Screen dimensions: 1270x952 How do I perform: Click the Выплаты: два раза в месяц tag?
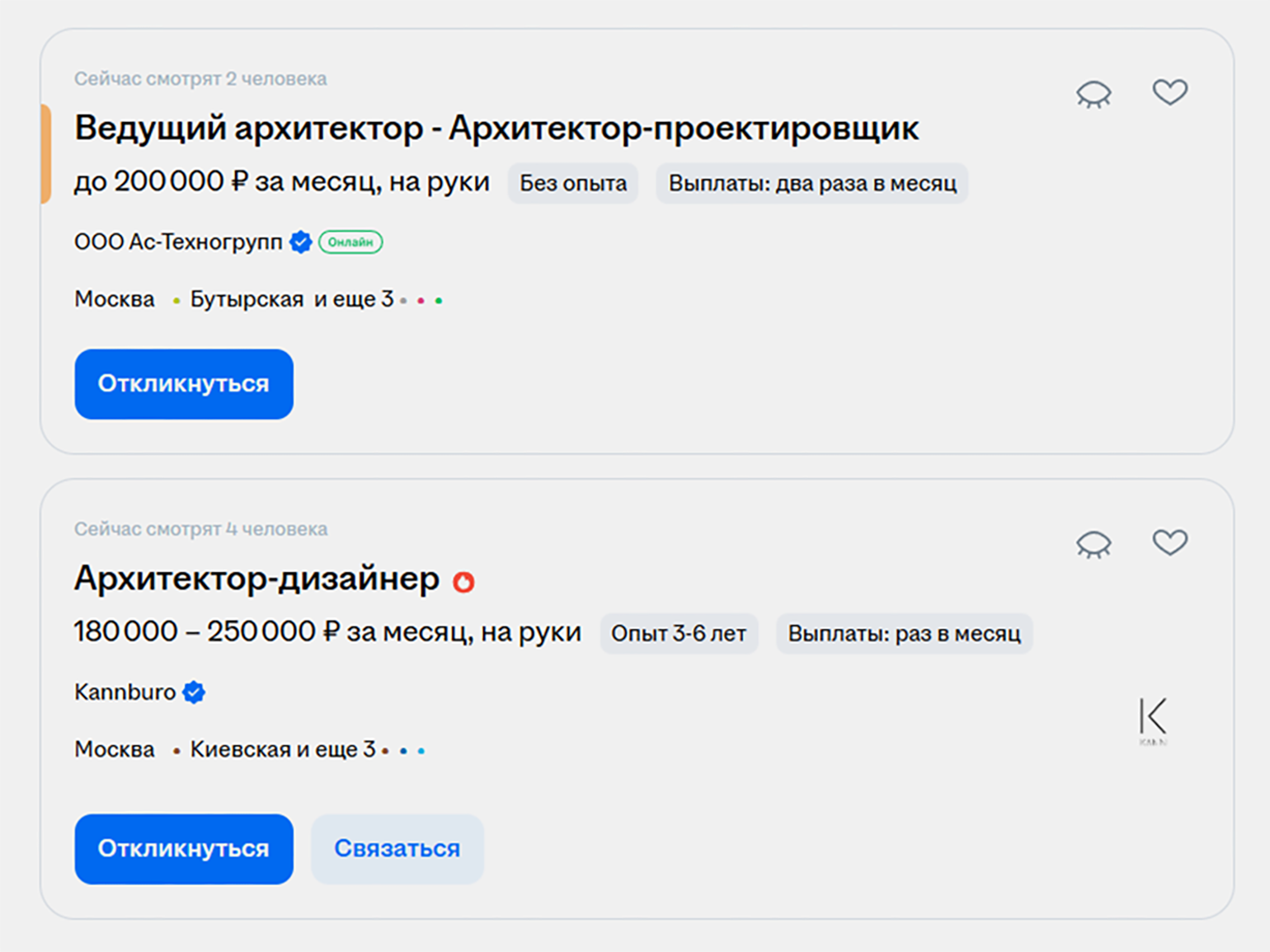pos(812,183)
